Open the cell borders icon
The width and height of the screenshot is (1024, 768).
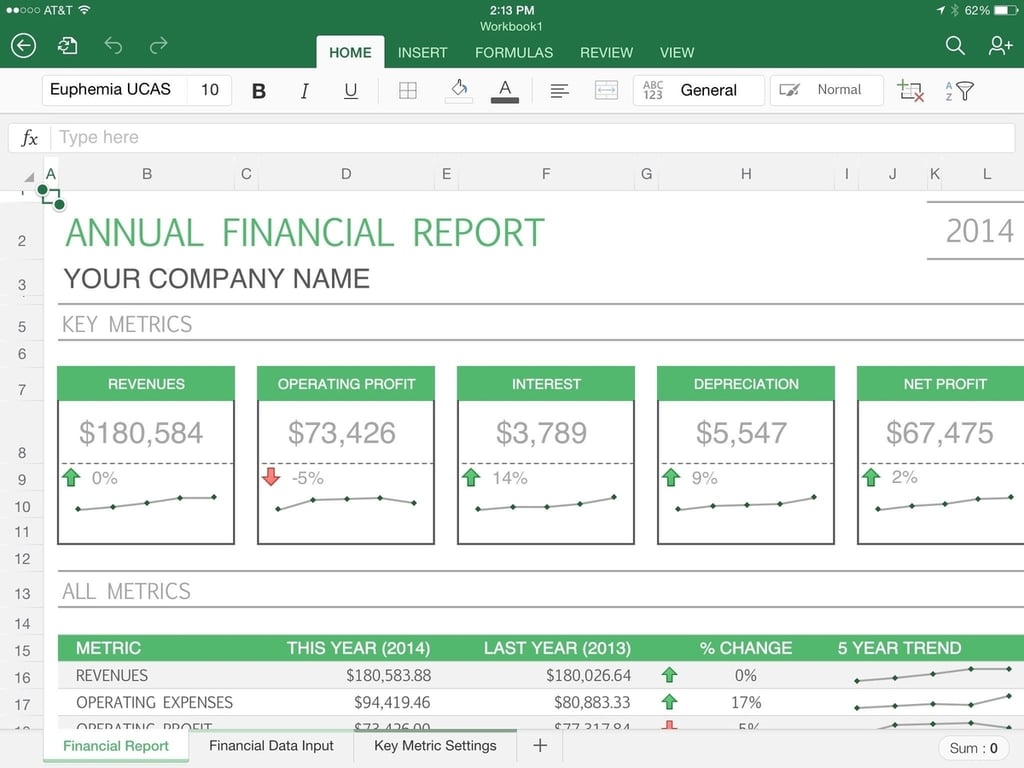click(408, 90)
